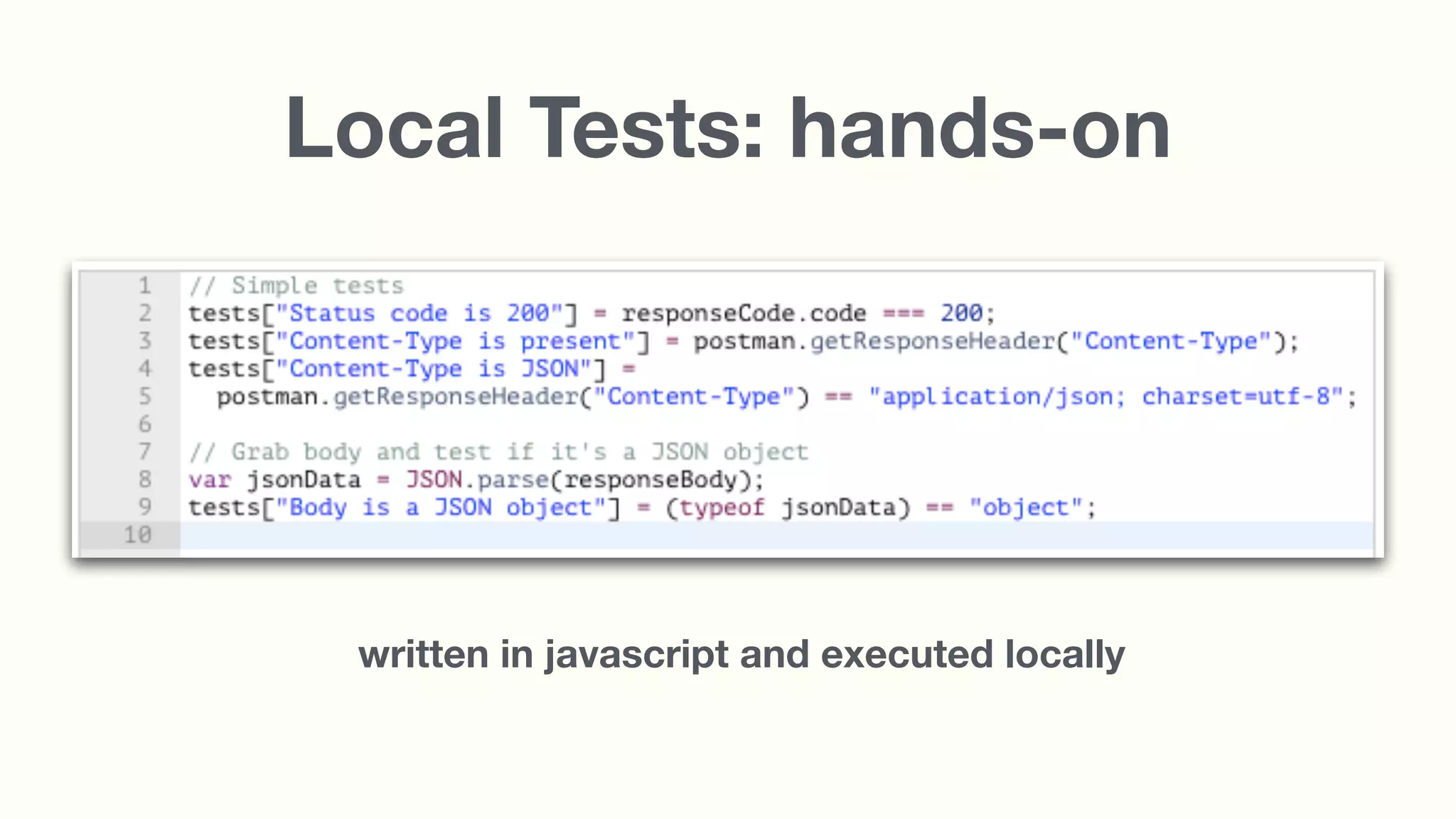
Task: Click the string "Content-Type is JSON" on line 4
Action: (x=434, y=369)
